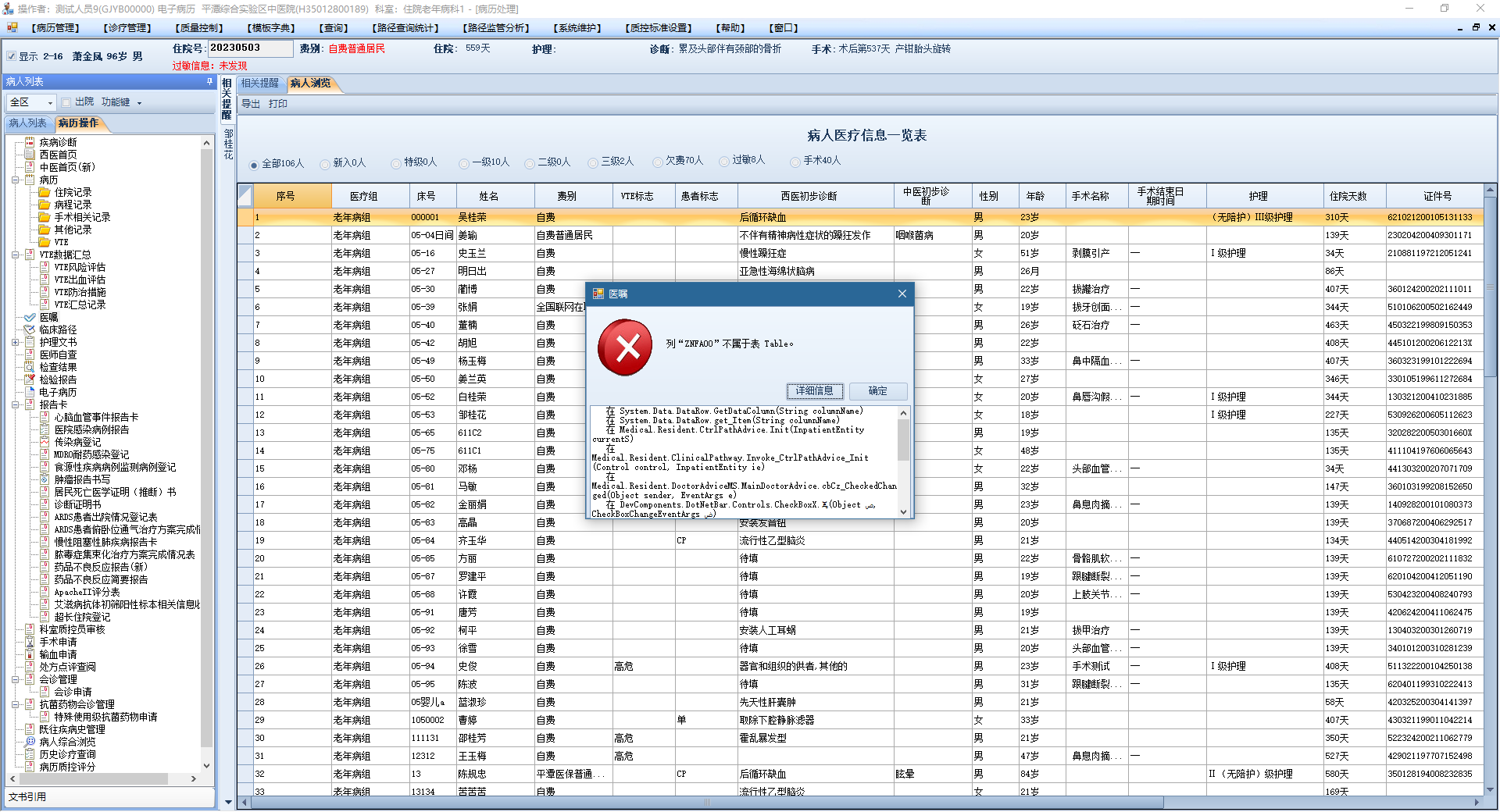This screenshot has width=1500, height=812.
Task: Tick the 出院 checkbox
Action: [66, 102]
